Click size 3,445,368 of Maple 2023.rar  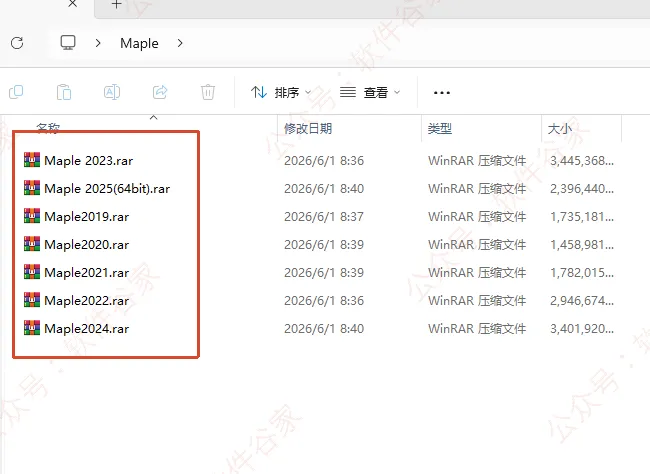582,160
